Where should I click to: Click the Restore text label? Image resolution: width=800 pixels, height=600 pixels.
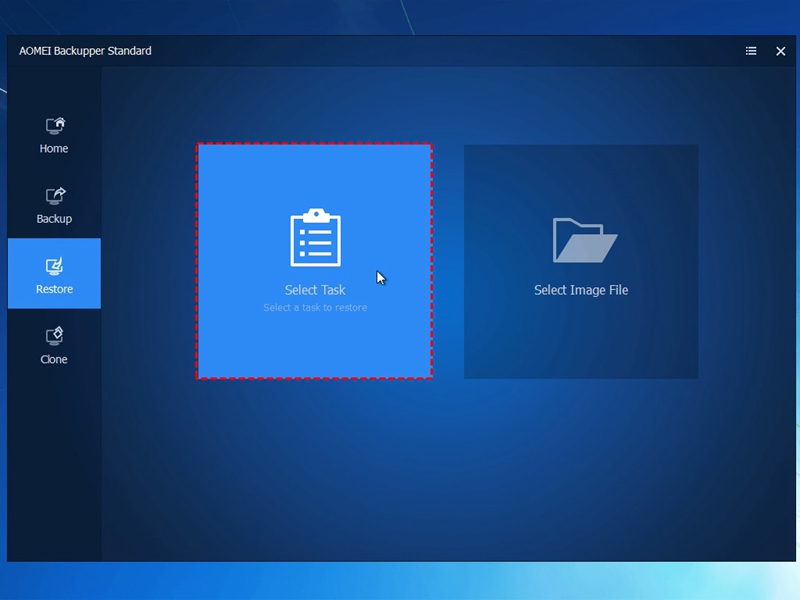point(54,289)
